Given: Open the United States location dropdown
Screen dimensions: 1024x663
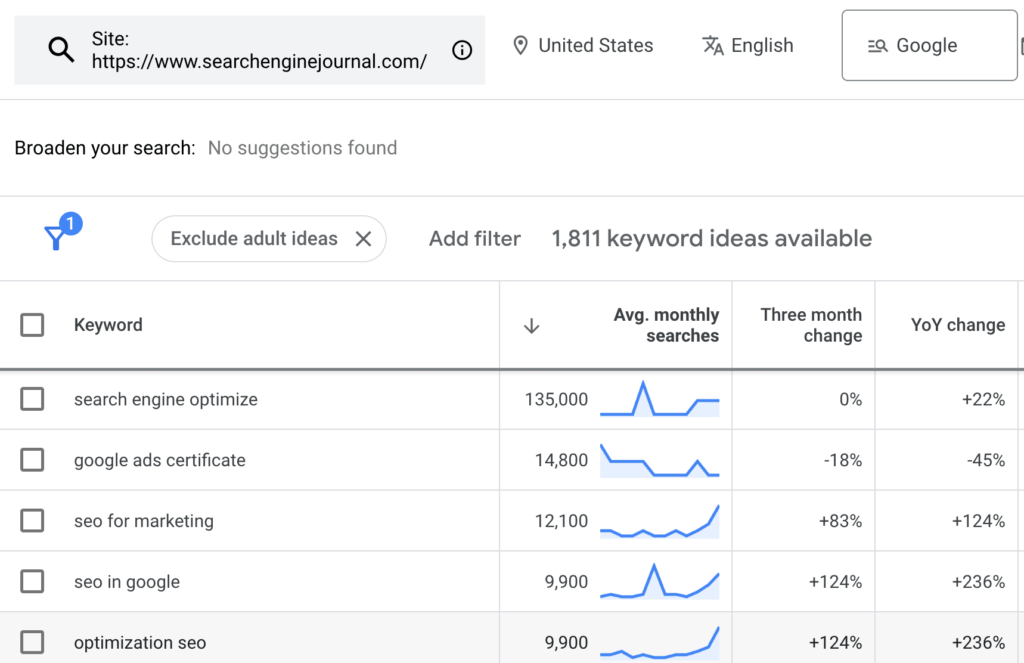Looking at the screenshot, I should tap(595, 45).
